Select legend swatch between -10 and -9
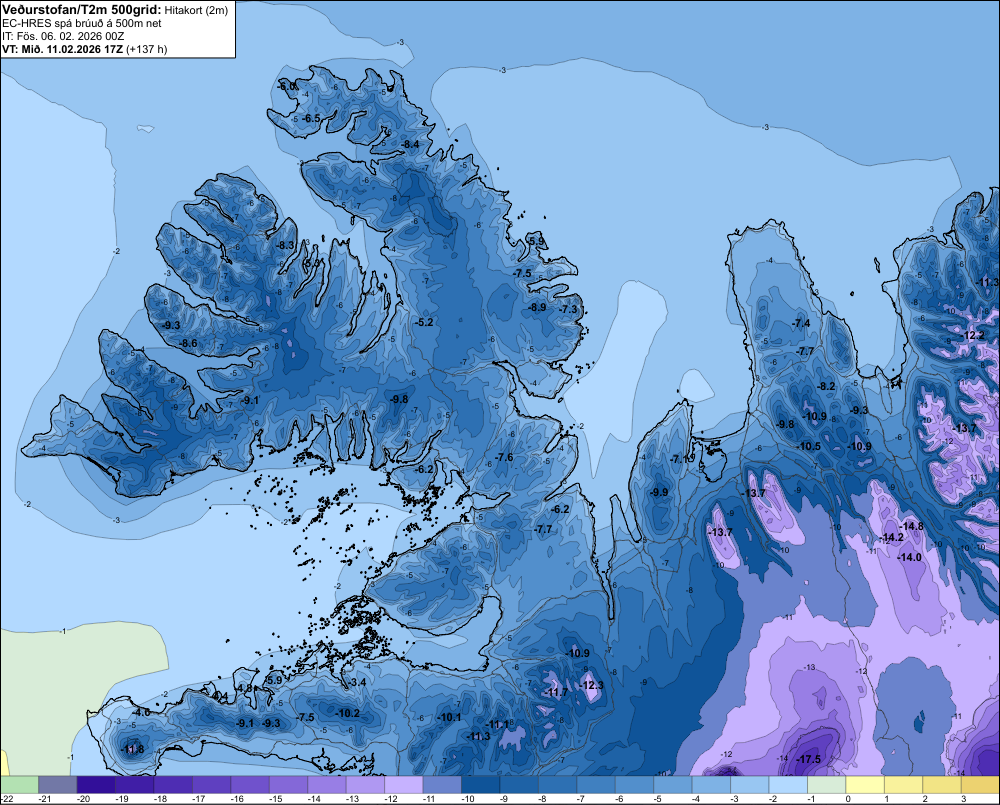1000x805 pixels. point(481,784)
